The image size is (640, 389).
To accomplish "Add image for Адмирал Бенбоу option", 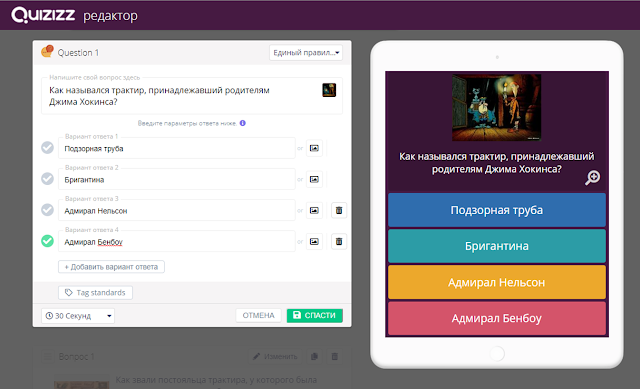I will click(x=314, y=241).
